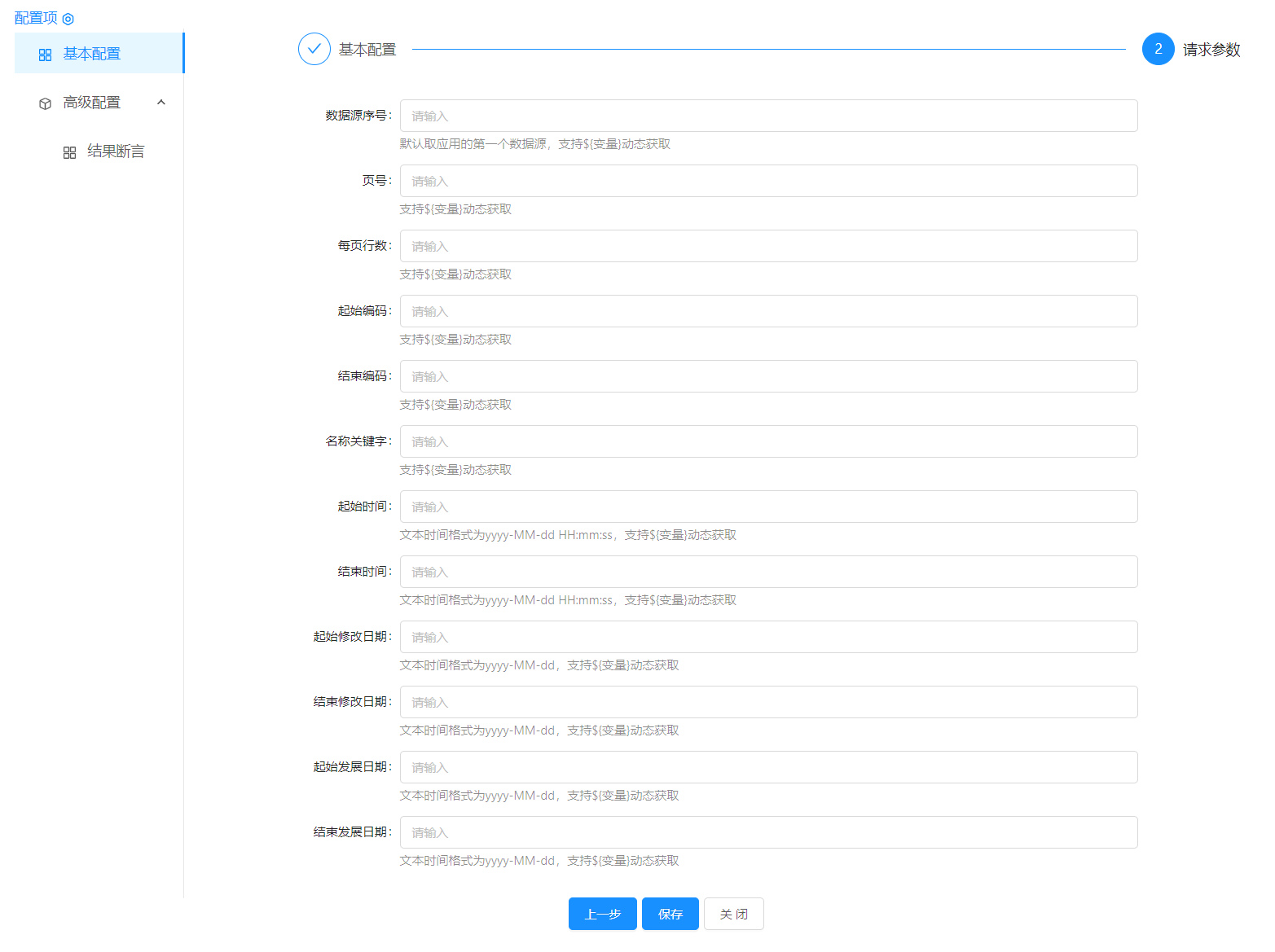This screenshot has width=1275, height=952.
Task: Focus the 结束修改日期 input field
Action: (768, 702)
